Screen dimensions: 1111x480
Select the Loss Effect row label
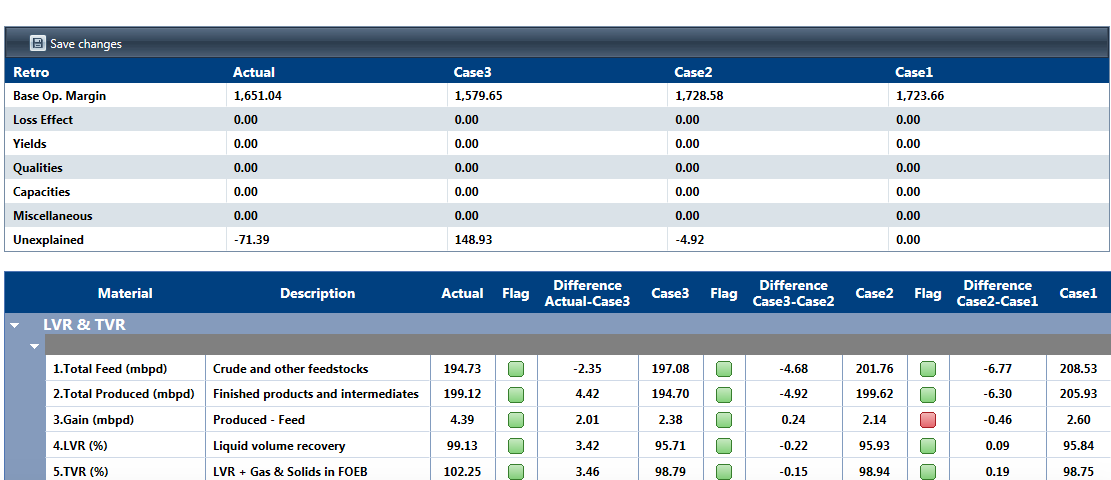[43, 120]
